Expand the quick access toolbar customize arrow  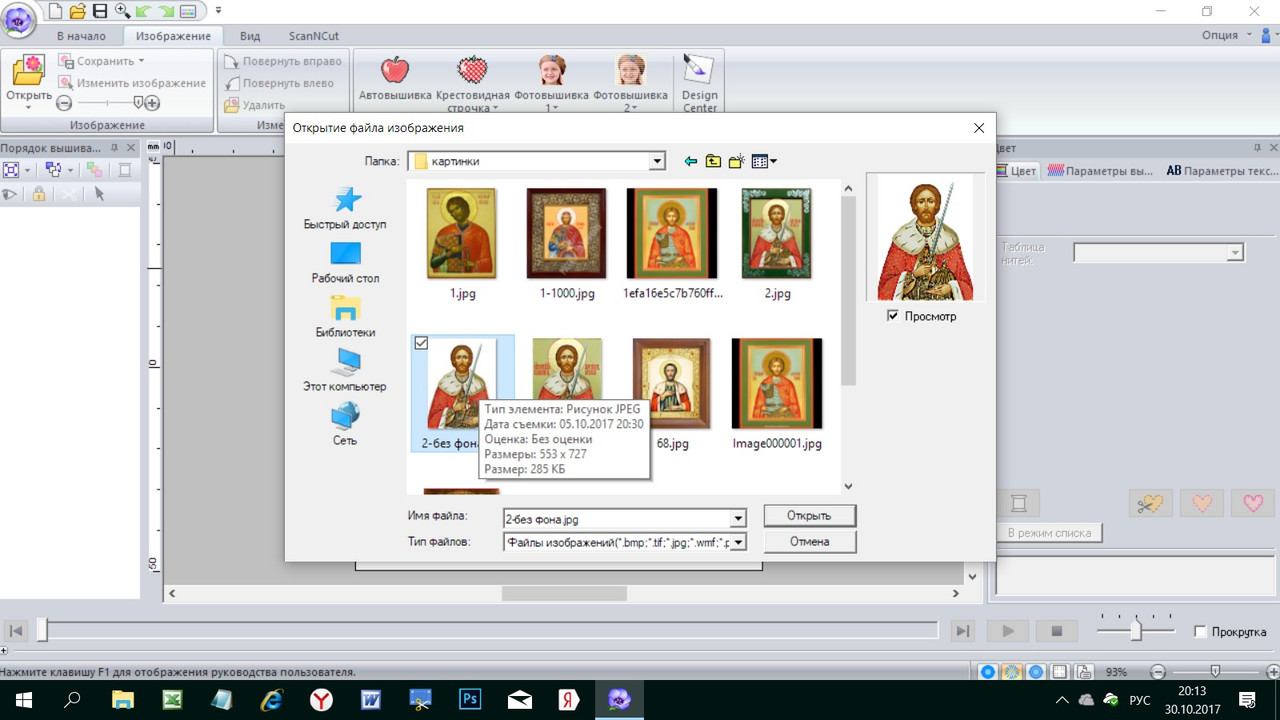pos(219,11)
